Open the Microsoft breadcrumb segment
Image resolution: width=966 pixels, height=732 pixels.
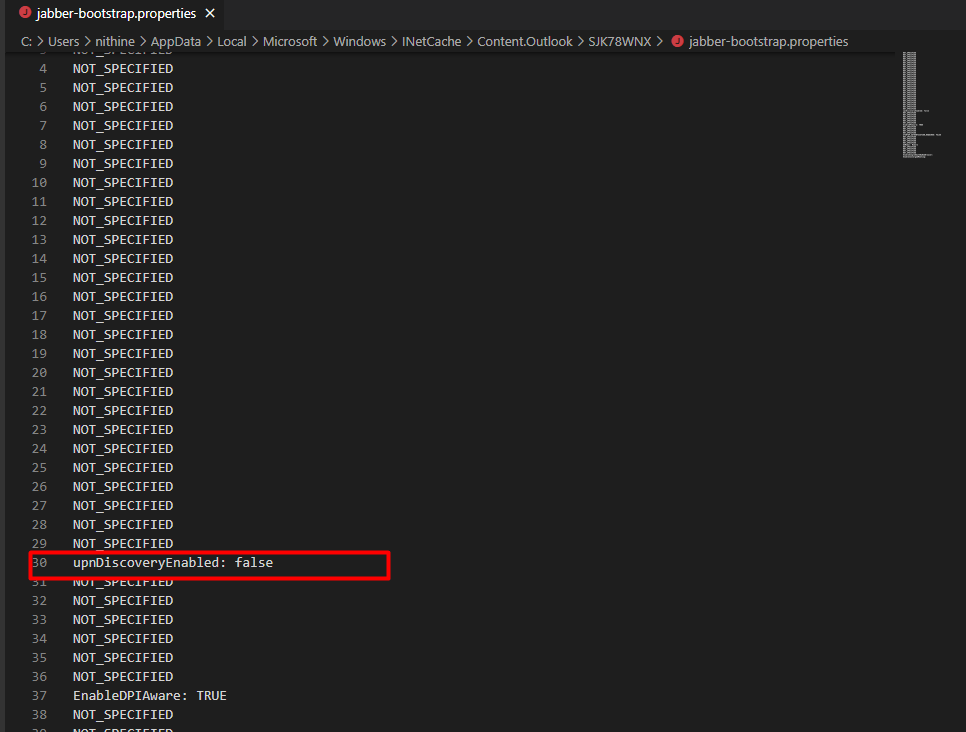[290, 41]
